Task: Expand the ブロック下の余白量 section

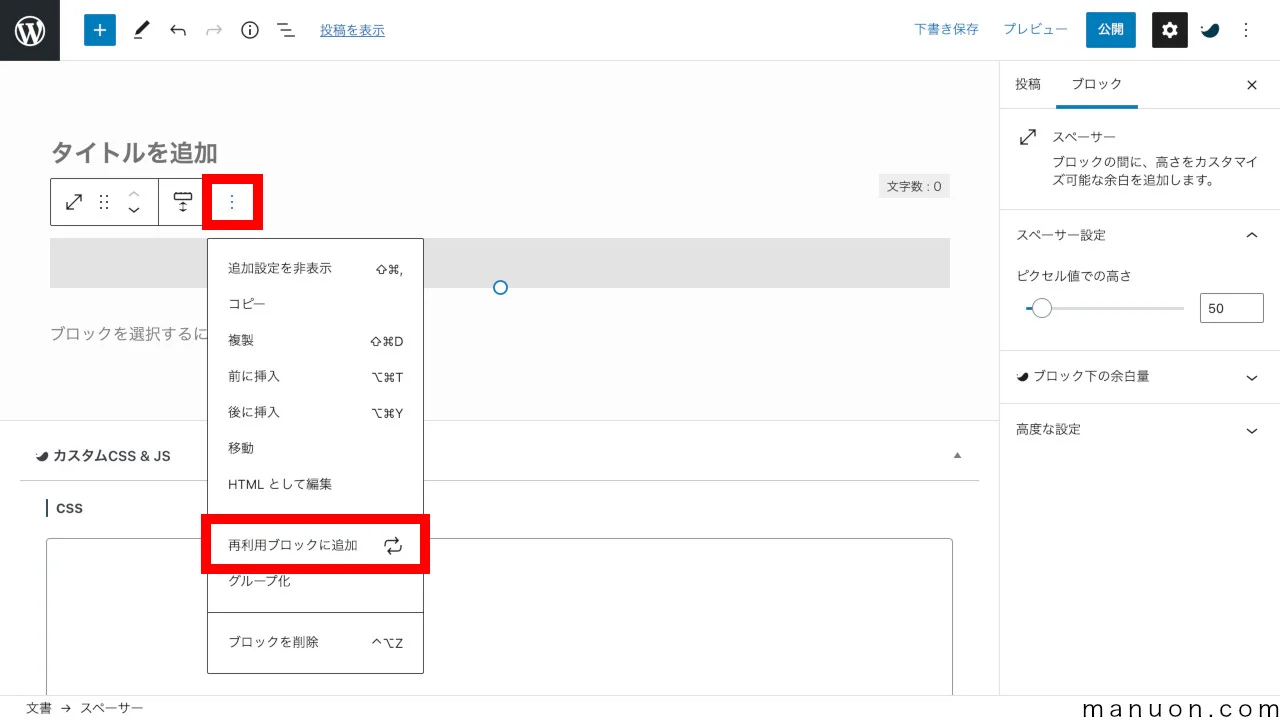Action: click(x=1251, y=377)
